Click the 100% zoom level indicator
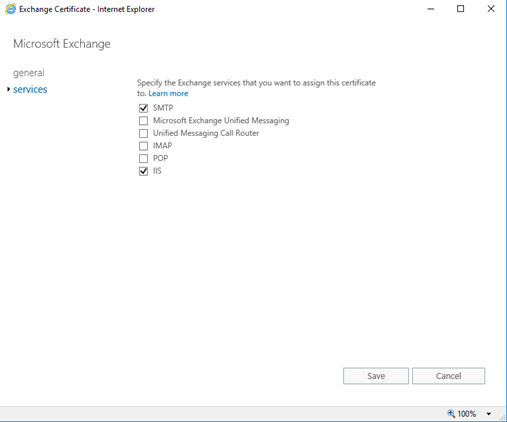 point(466,414)
